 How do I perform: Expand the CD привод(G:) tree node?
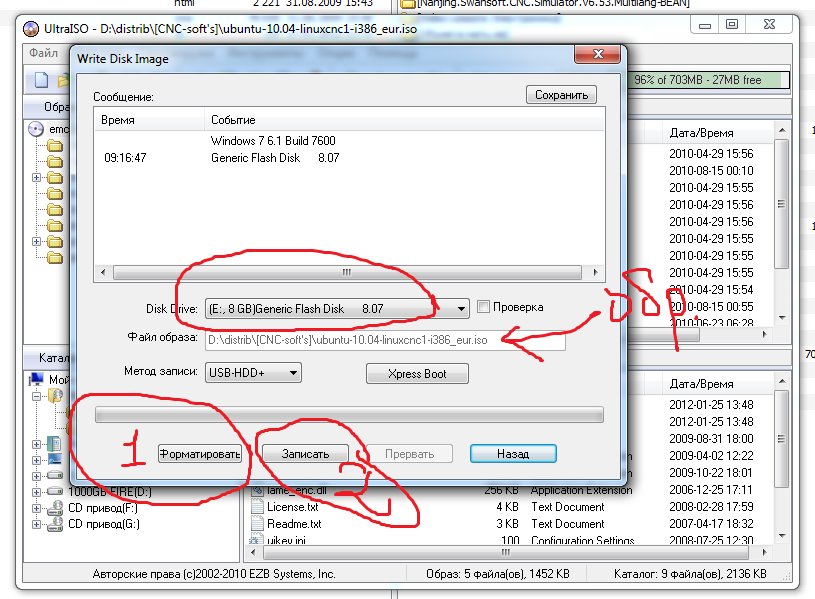click(36, 524)
